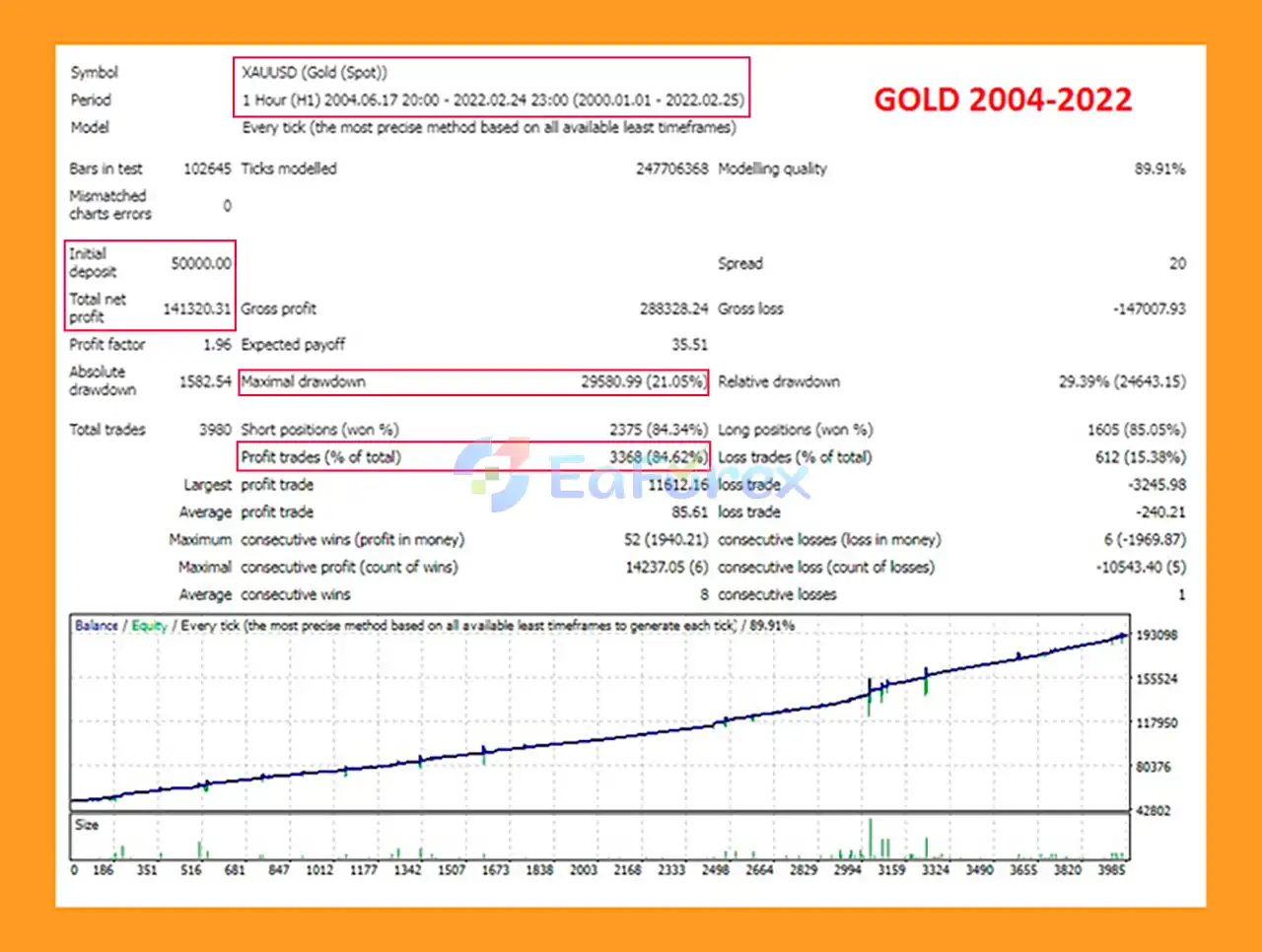Click the Gross profit 288328.24 value
Image resolution: width=1262 pixels, height=952 pixels.
673,308
